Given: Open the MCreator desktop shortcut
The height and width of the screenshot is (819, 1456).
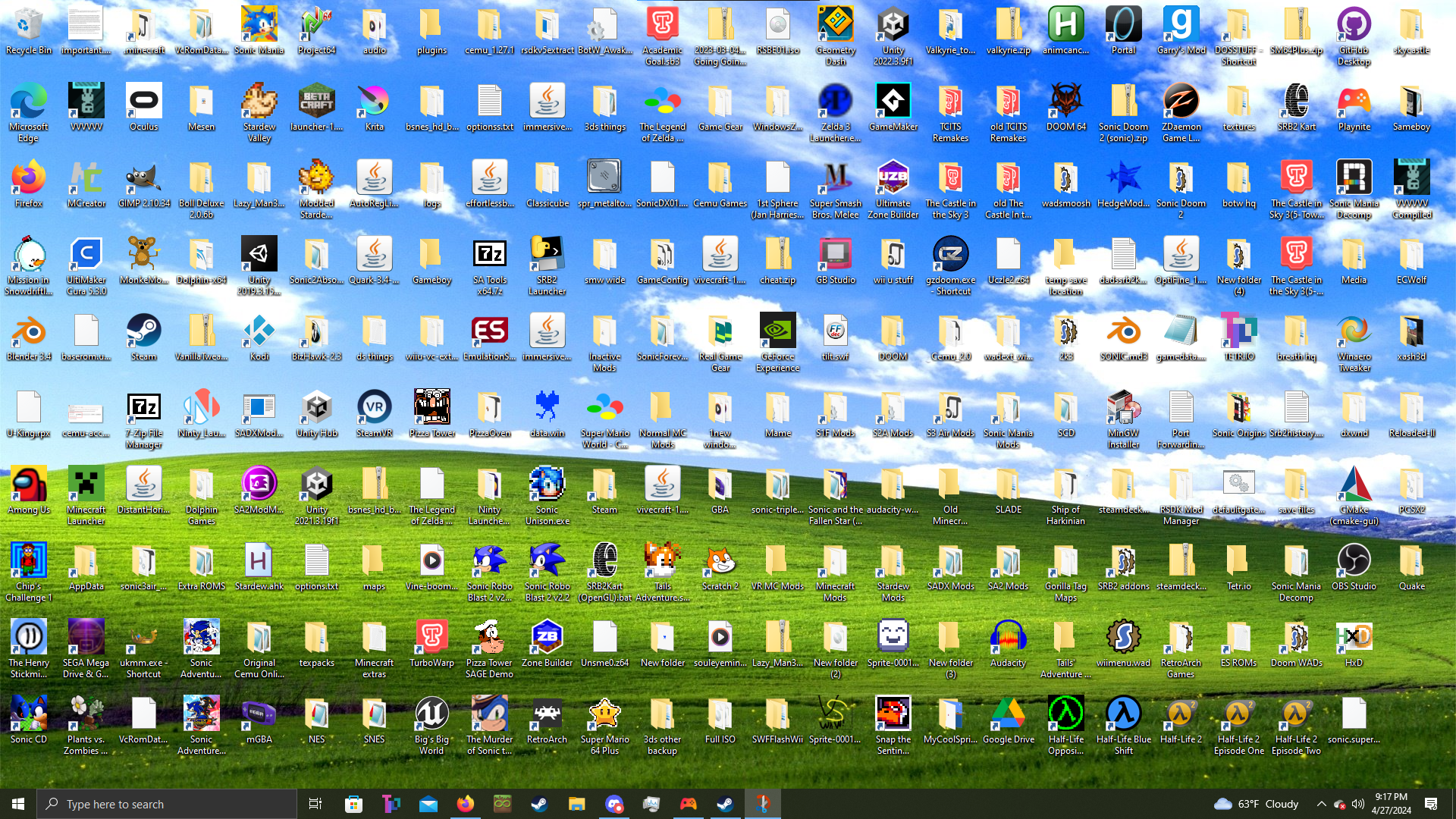Looking at the screenshot, I should (x=86, y=184).
